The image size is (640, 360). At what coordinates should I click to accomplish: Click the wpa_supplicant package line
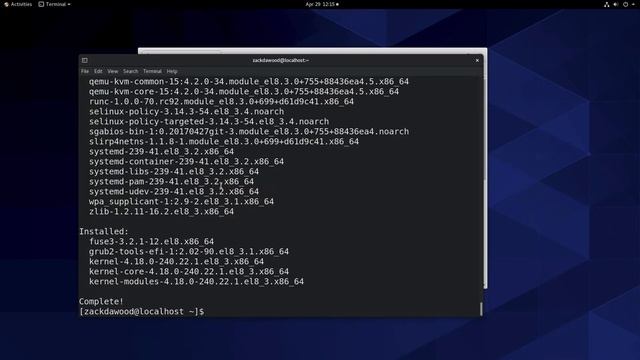click(181, 201)
